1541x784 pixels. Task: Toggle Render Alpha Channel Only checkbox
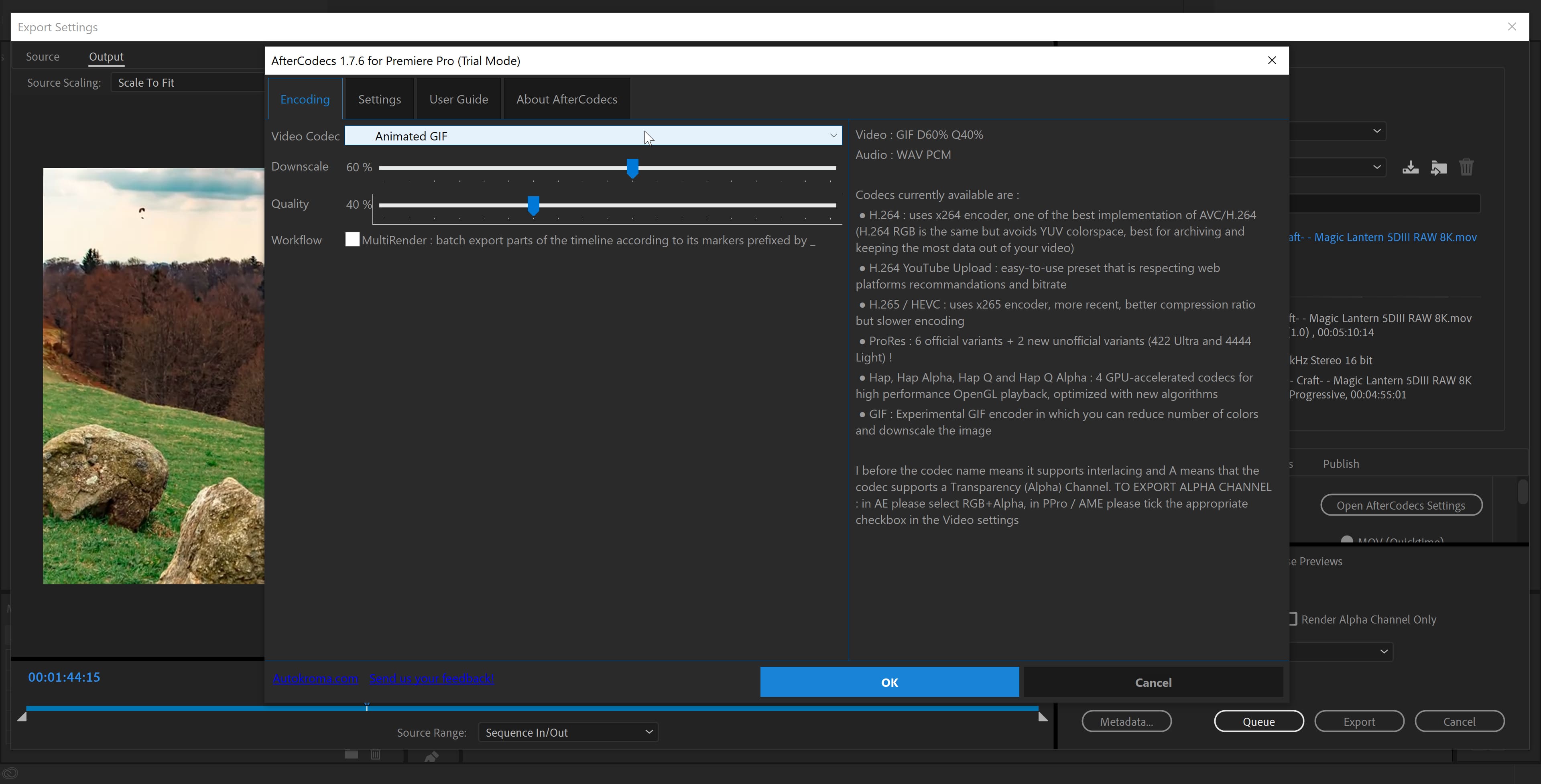click(x=1292, y=619)
